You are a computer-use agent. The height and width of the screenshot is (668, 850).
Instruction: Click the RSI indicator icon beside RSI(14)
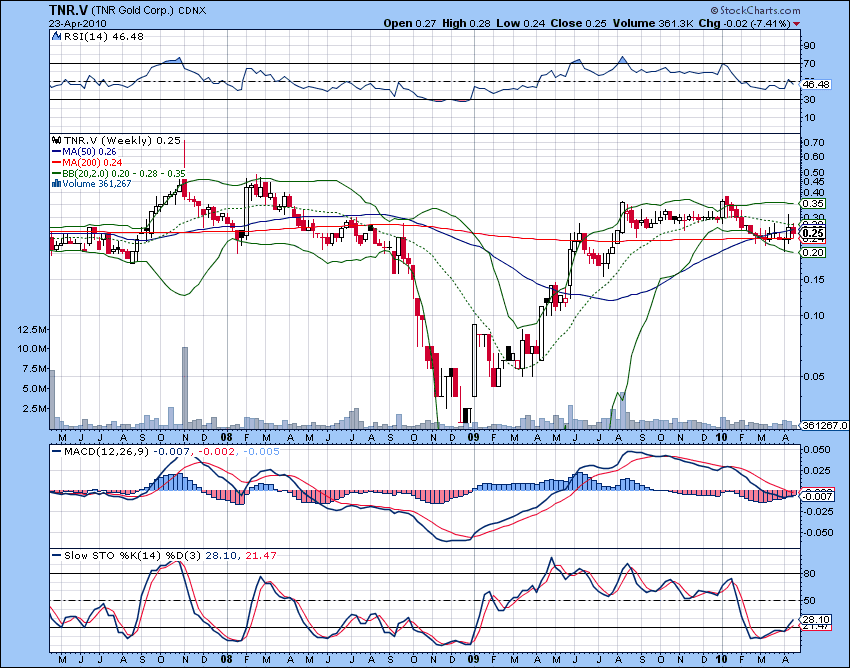tap(56, 36)
